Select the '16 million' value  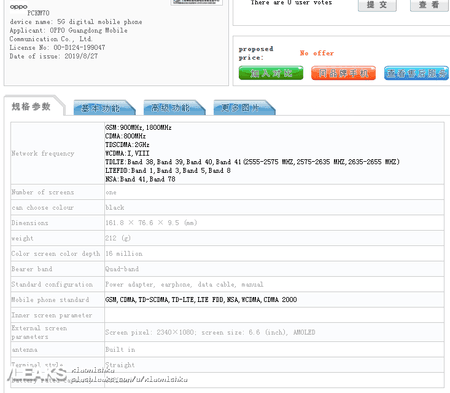(124, 254)
